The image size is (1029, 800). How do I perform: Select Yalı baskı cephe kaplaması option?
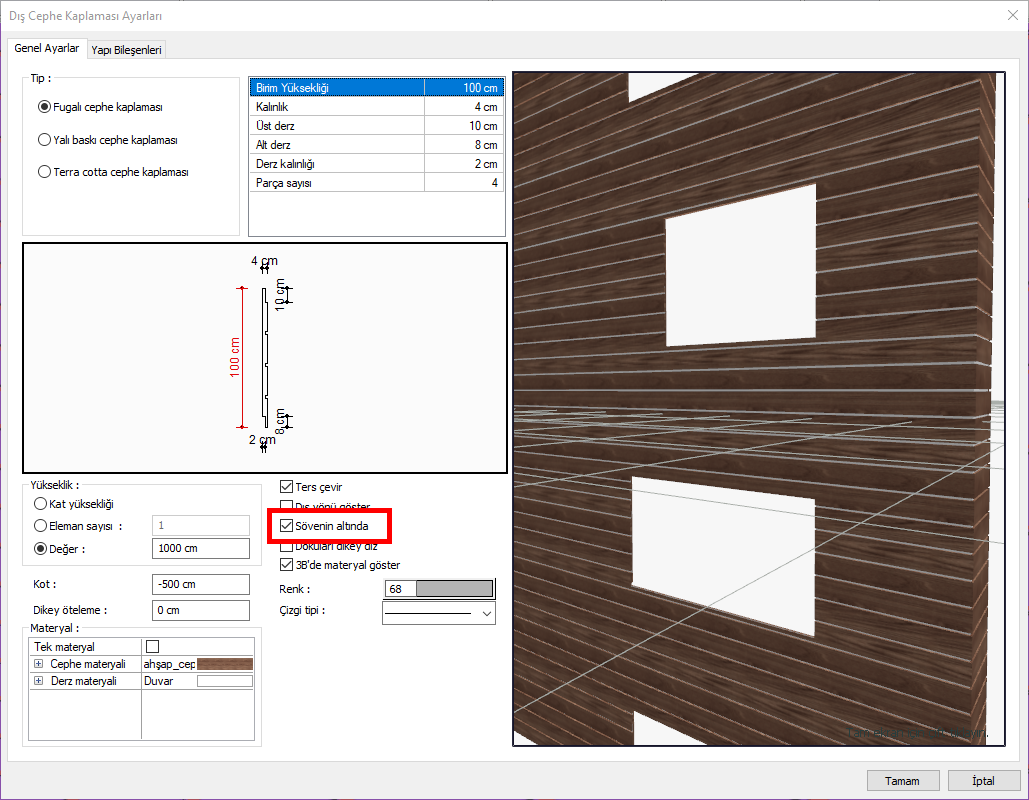[44, 140]
